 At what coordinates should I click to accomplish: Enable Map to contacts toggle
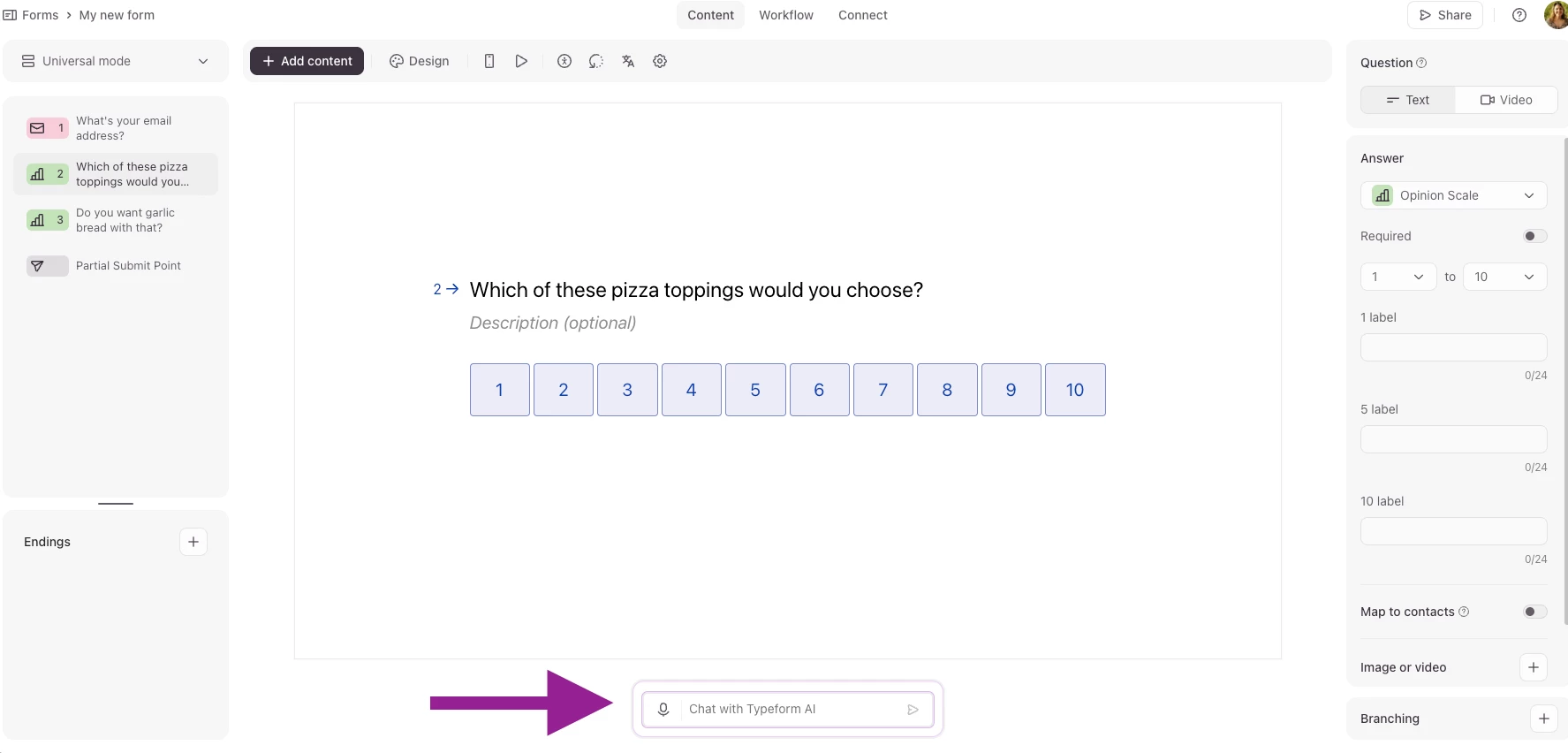(x=1534, y=612)
